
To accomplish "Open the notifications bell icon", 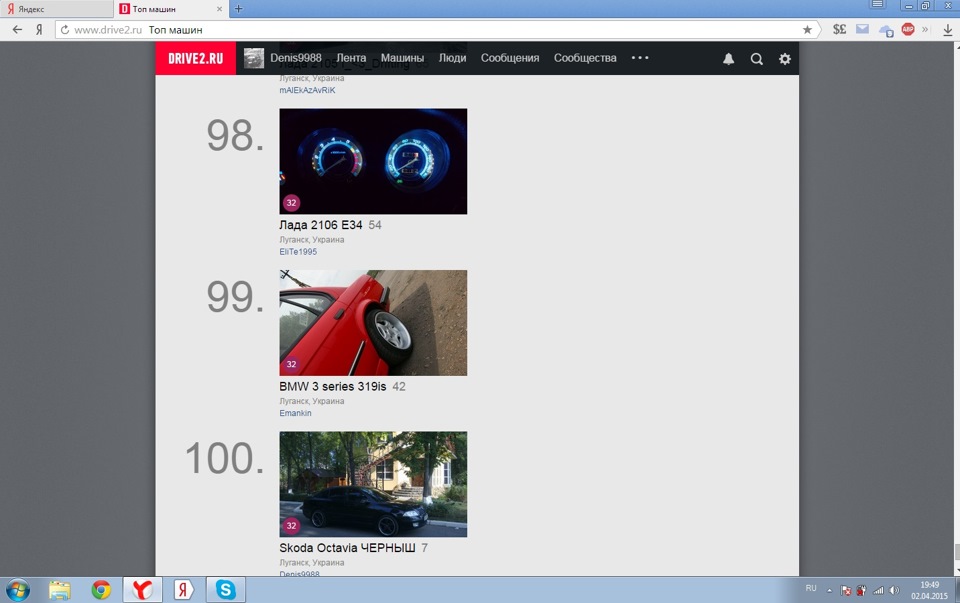I will click(728, 59).
